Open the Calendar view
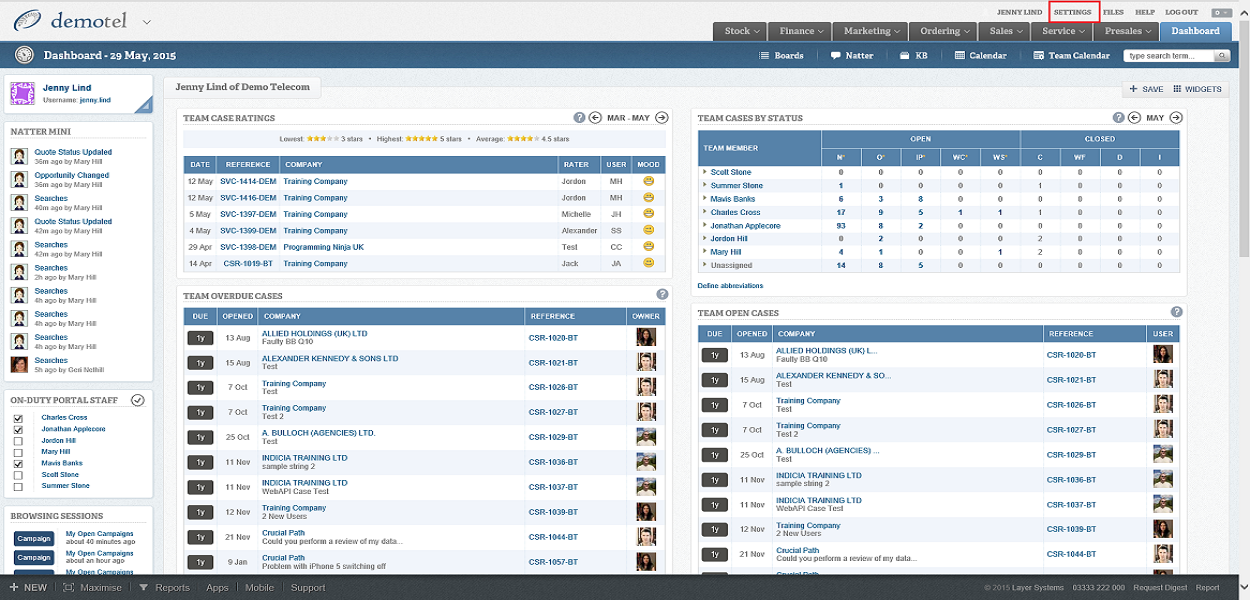1250x600 pixels. click(980, 56)
